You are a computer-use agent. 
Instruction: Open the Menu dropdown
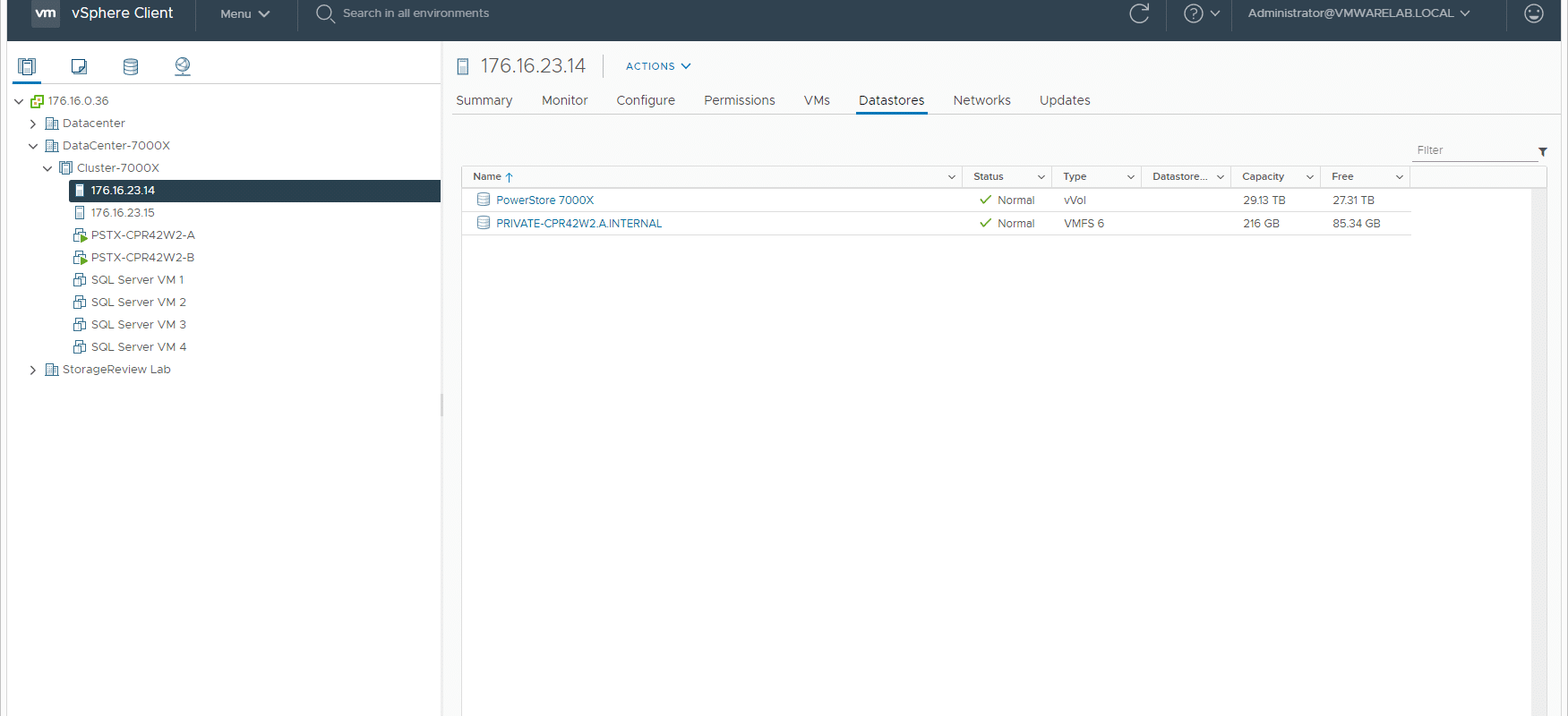(245, 13)
